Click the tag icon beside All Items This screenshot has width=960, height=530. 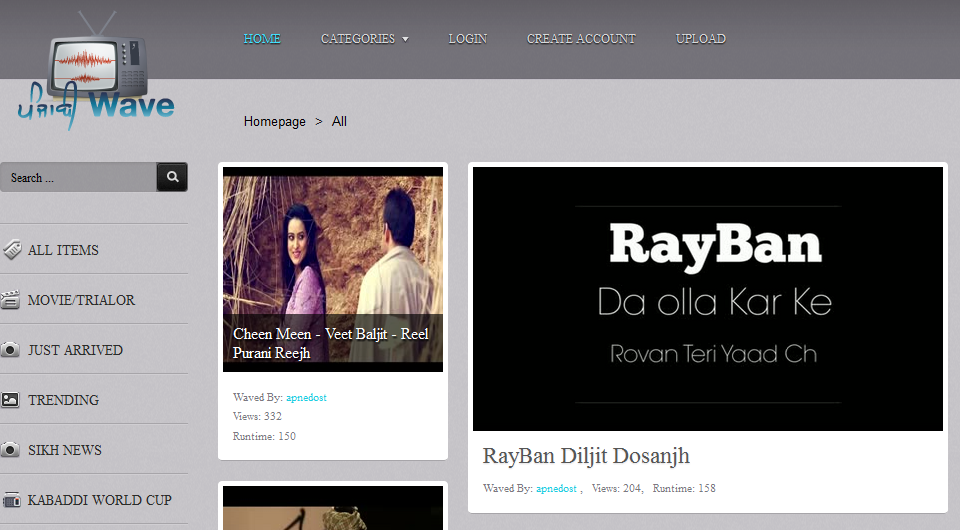[12, 250]
